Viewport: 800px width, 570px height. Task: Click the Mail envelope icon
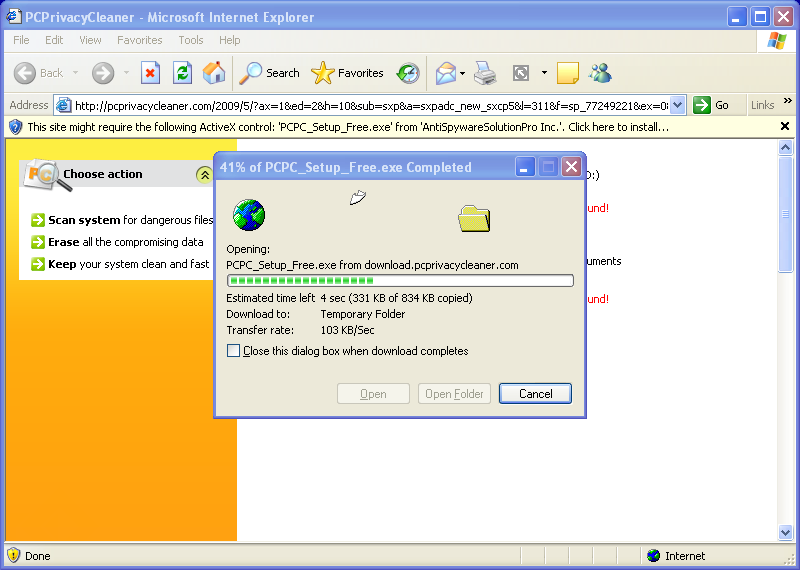tap(445, 73)
